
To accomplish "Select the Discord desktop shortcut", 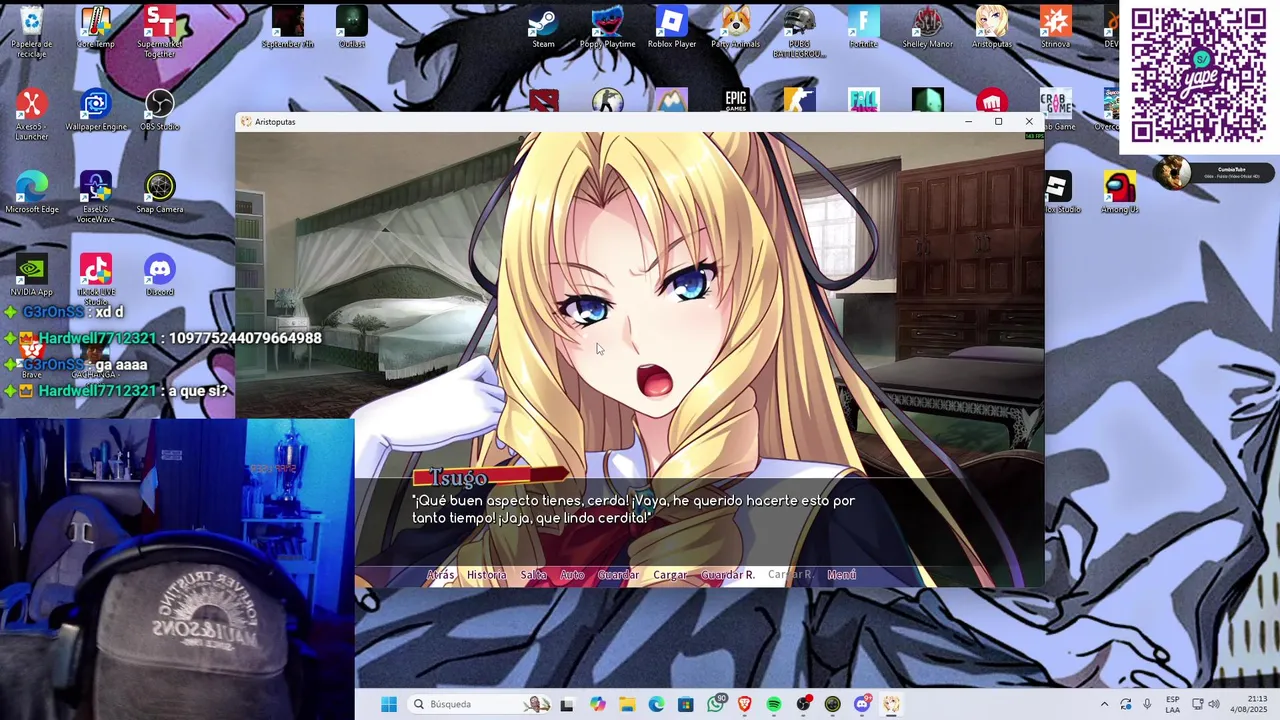I will click(159, 276).
